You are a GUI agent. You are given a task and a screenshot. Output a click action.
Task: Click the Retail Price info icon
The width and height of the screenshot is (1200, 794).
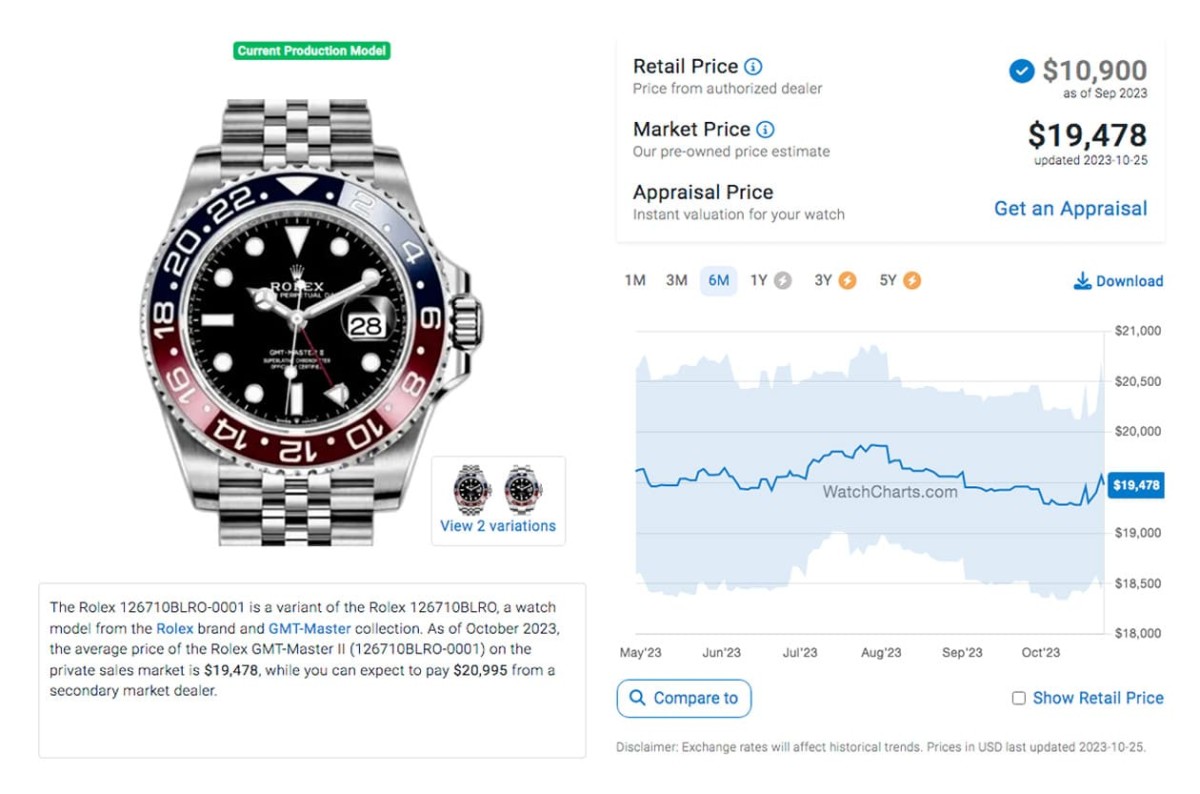[x=753, y=67]
